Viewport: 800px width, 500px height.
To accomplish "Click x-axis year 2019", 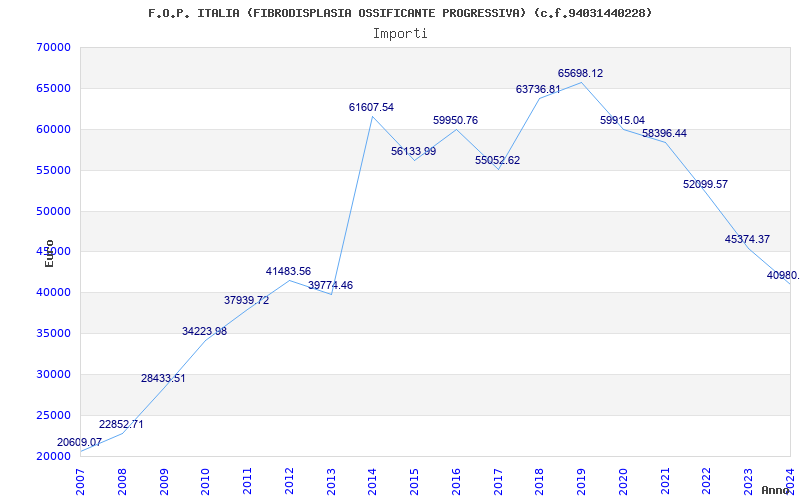I will (582, 482).
